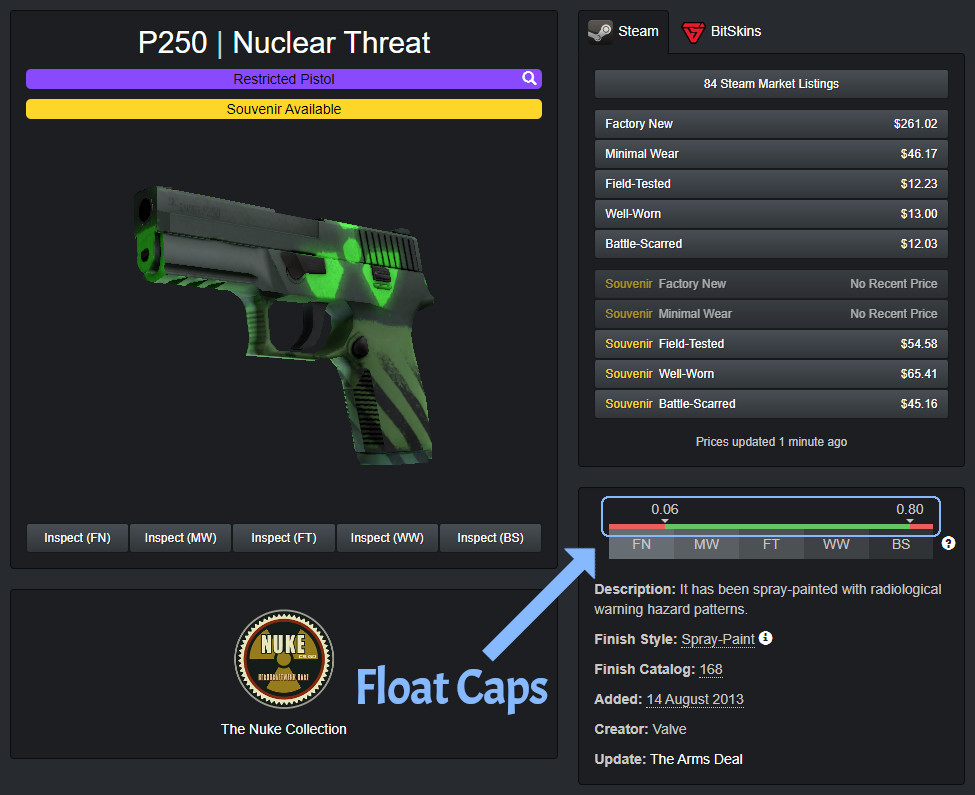The width and height of the screenshot is (975, 795).
Task: Open the Well-Worn $13.00 price row
Action: coord(771,213)
